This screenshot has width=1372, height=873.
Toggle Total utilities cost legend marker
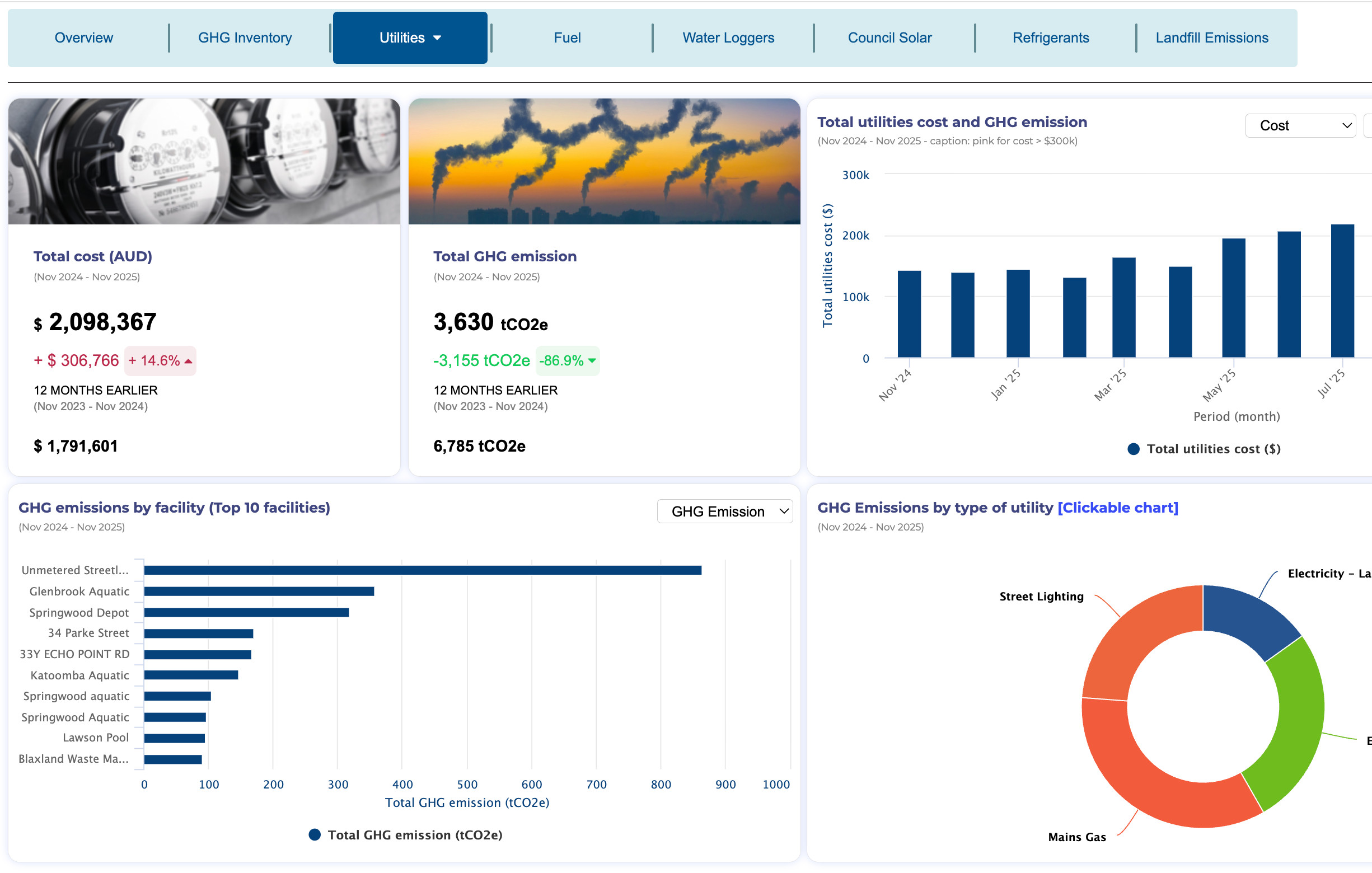[x=1134, y=449]
